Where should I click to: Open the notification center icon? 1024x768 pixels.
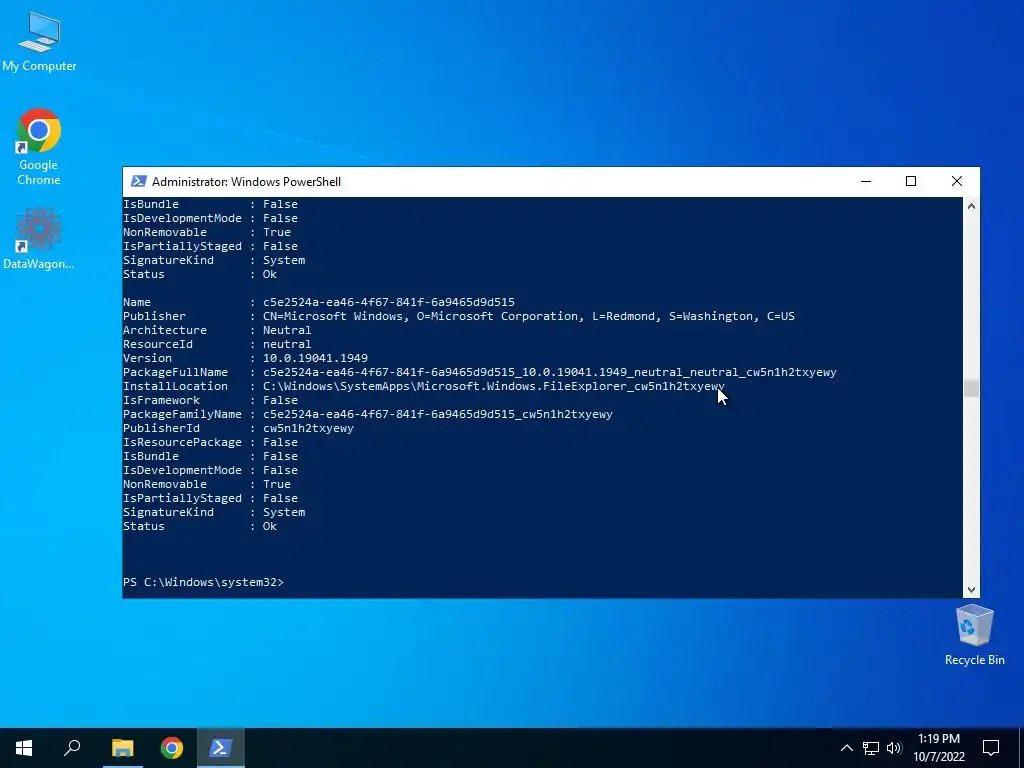(991, 748)
